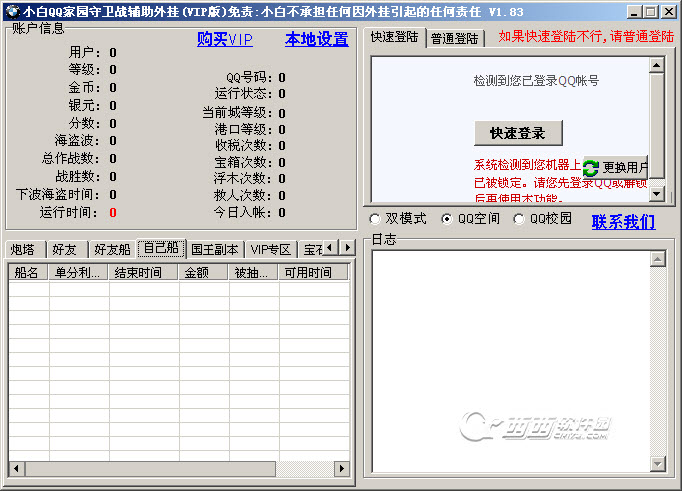Image resolution: width=682 pixels, height=491 pixels.
Task: Sort by the 被抽... column header
Action: coord(254,272)
